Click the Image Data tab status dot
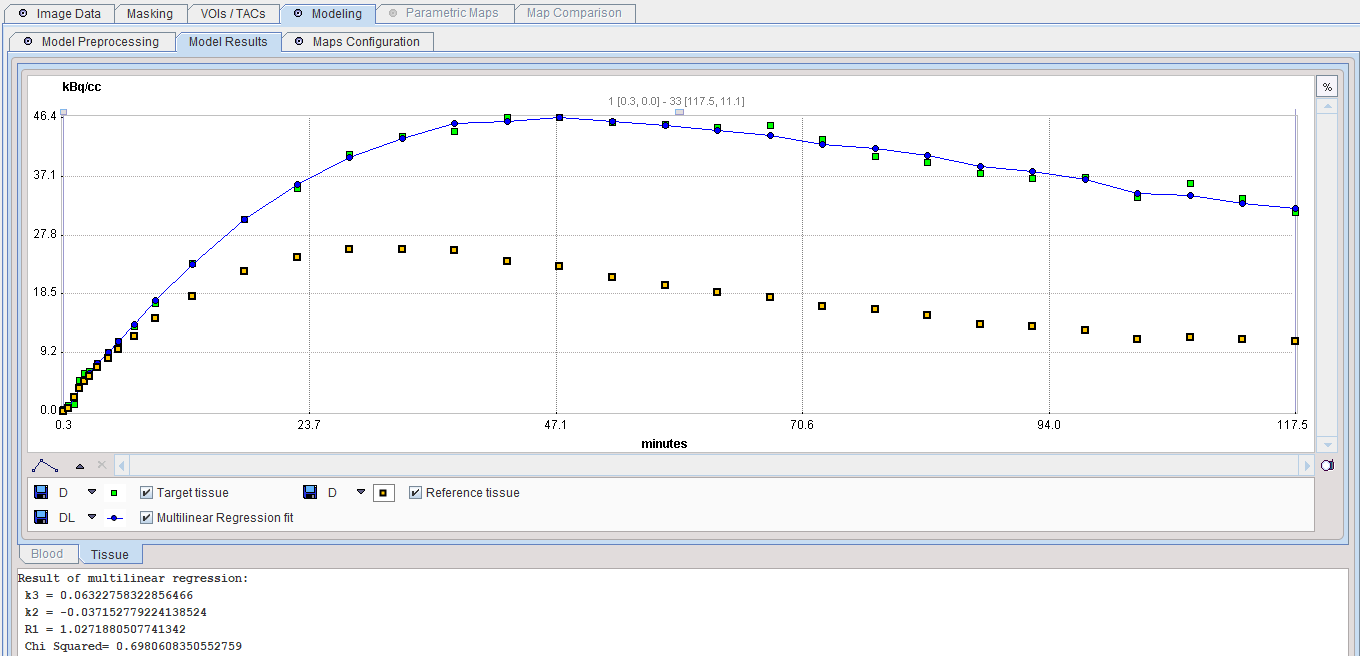 23,14
